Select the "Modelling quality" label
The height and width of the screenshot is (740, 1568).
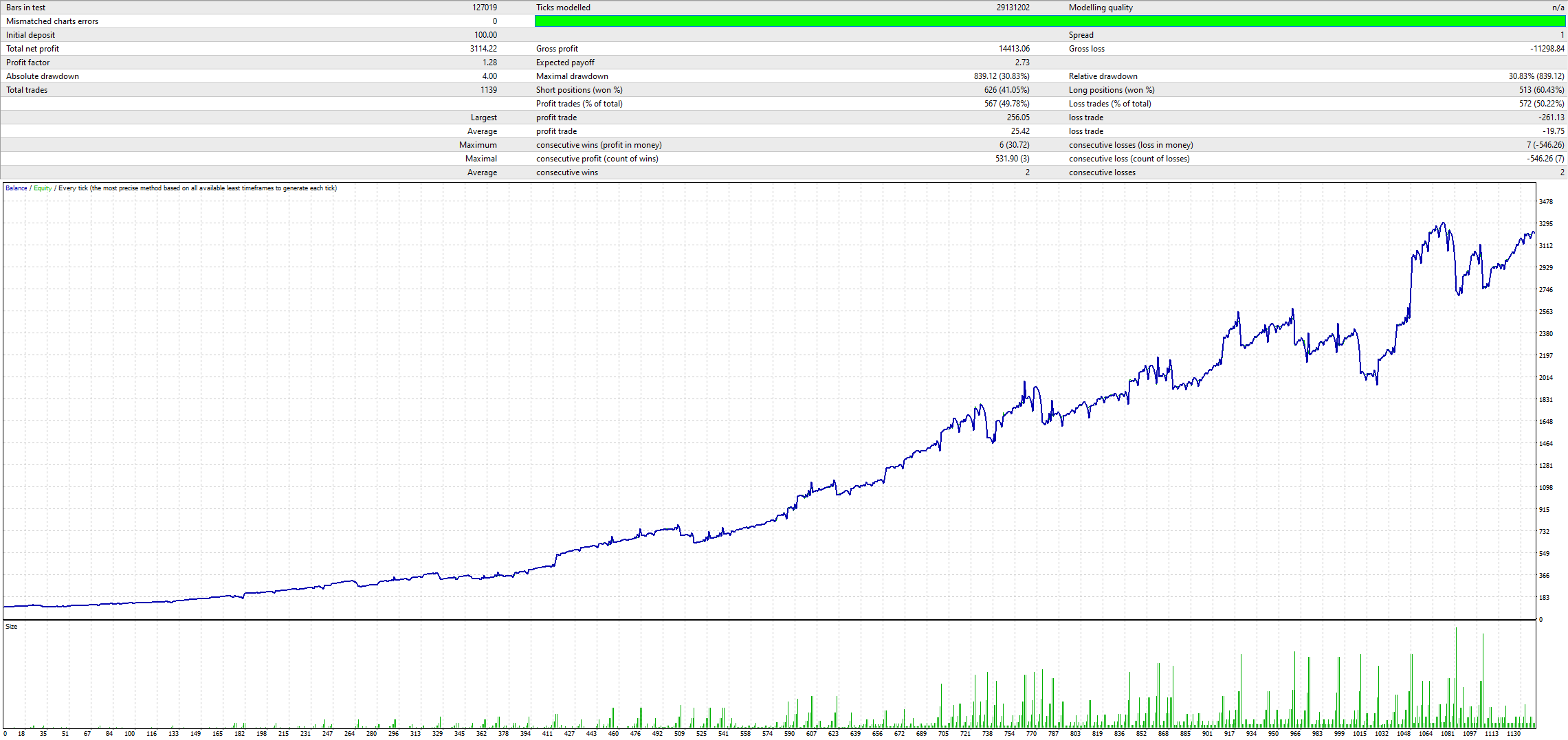1101,8
